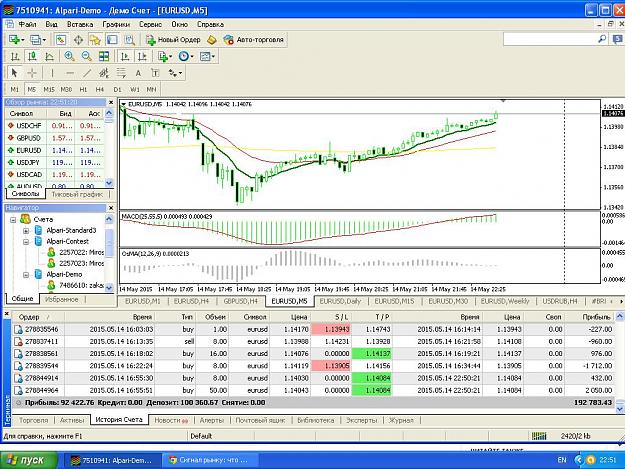Collapse the Alpari-Demo node
Viewport: 625px width, 469px height.
(26, 275)
